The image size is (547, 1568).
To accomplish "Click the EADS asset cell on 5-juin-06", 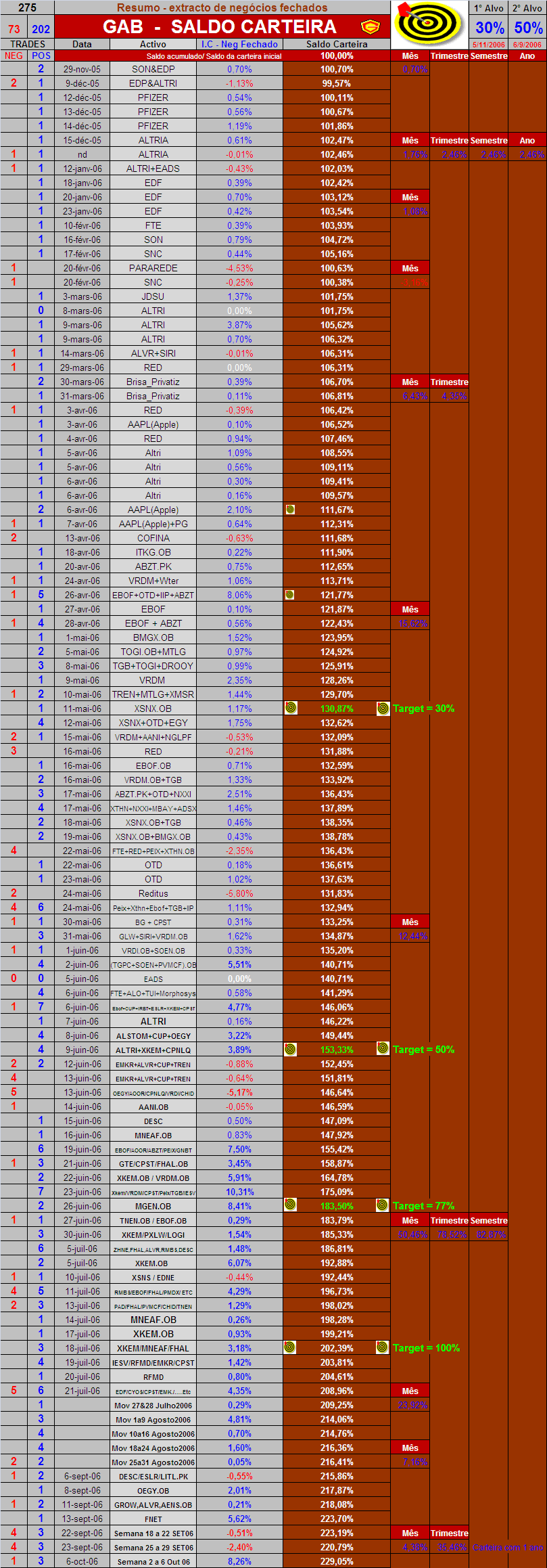I will pos(153,979).
